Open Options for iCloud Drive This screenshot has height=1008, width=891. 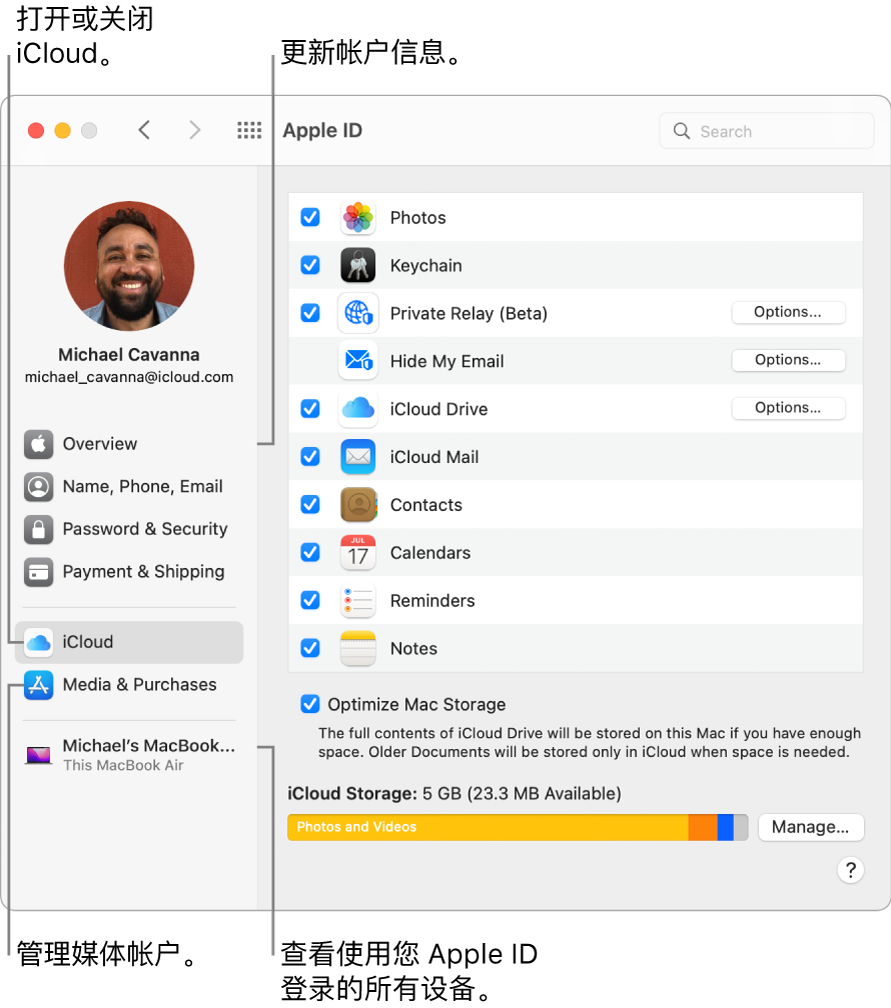coord(788,408)
